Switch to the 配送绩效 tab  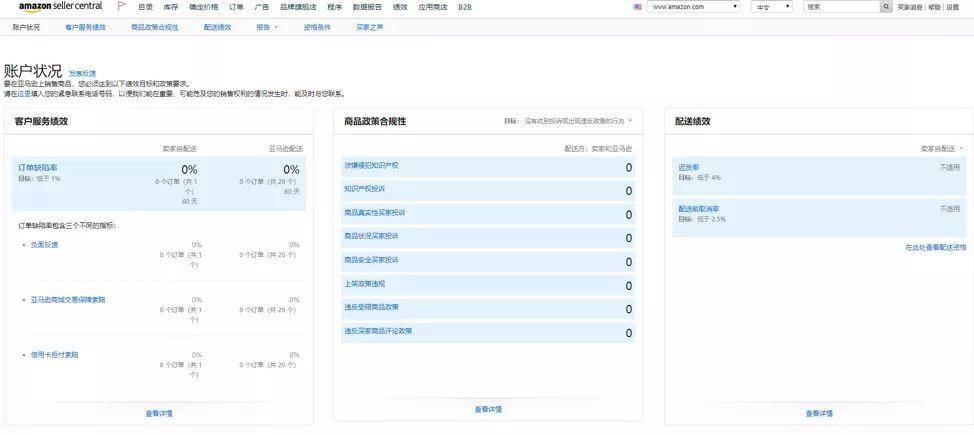[x=217, y=27]
